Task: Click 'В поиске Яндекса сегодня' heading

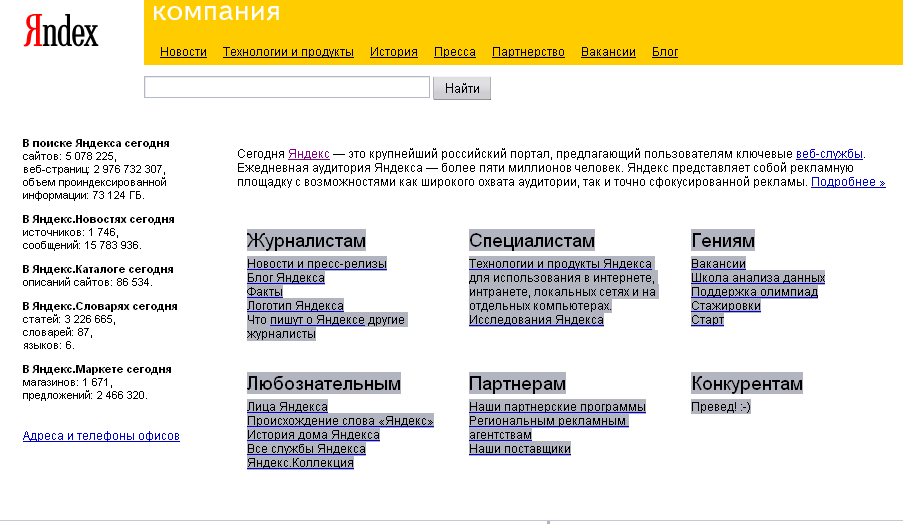Action: click(x=96, y=143)
